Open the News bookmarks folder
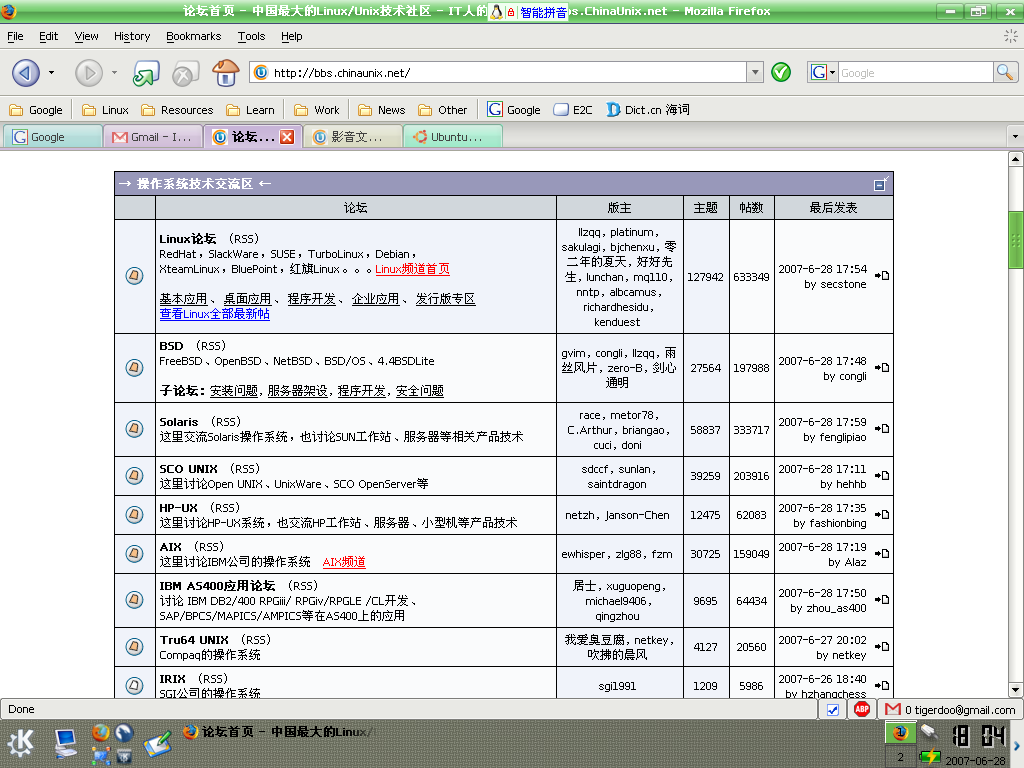The width and height of the screenshot is (1024, 768). click(x=381, y=110)
